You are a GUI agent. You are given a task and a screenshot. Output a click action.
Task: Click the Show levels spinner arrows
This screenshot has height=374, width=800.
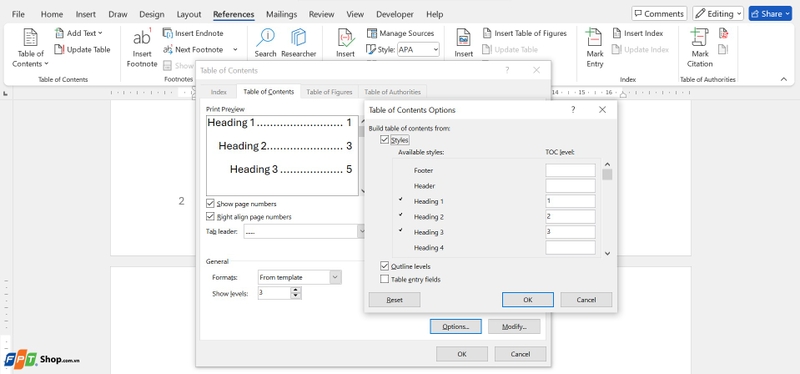[296, 293]
